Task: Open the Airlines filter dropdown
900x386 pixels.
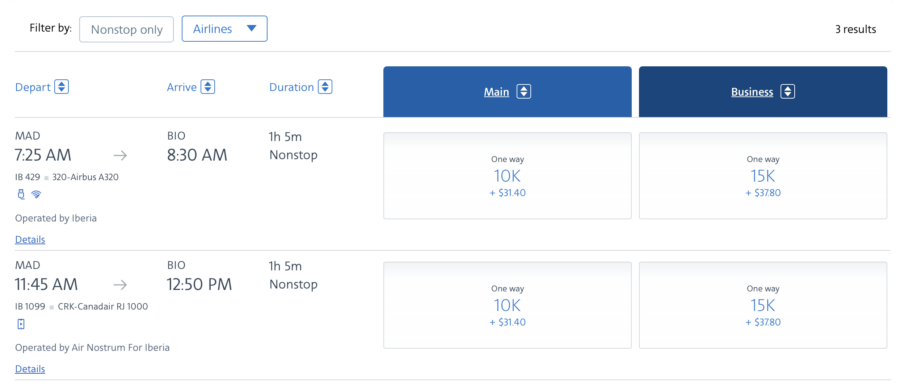Action: (x=224, y=29)
